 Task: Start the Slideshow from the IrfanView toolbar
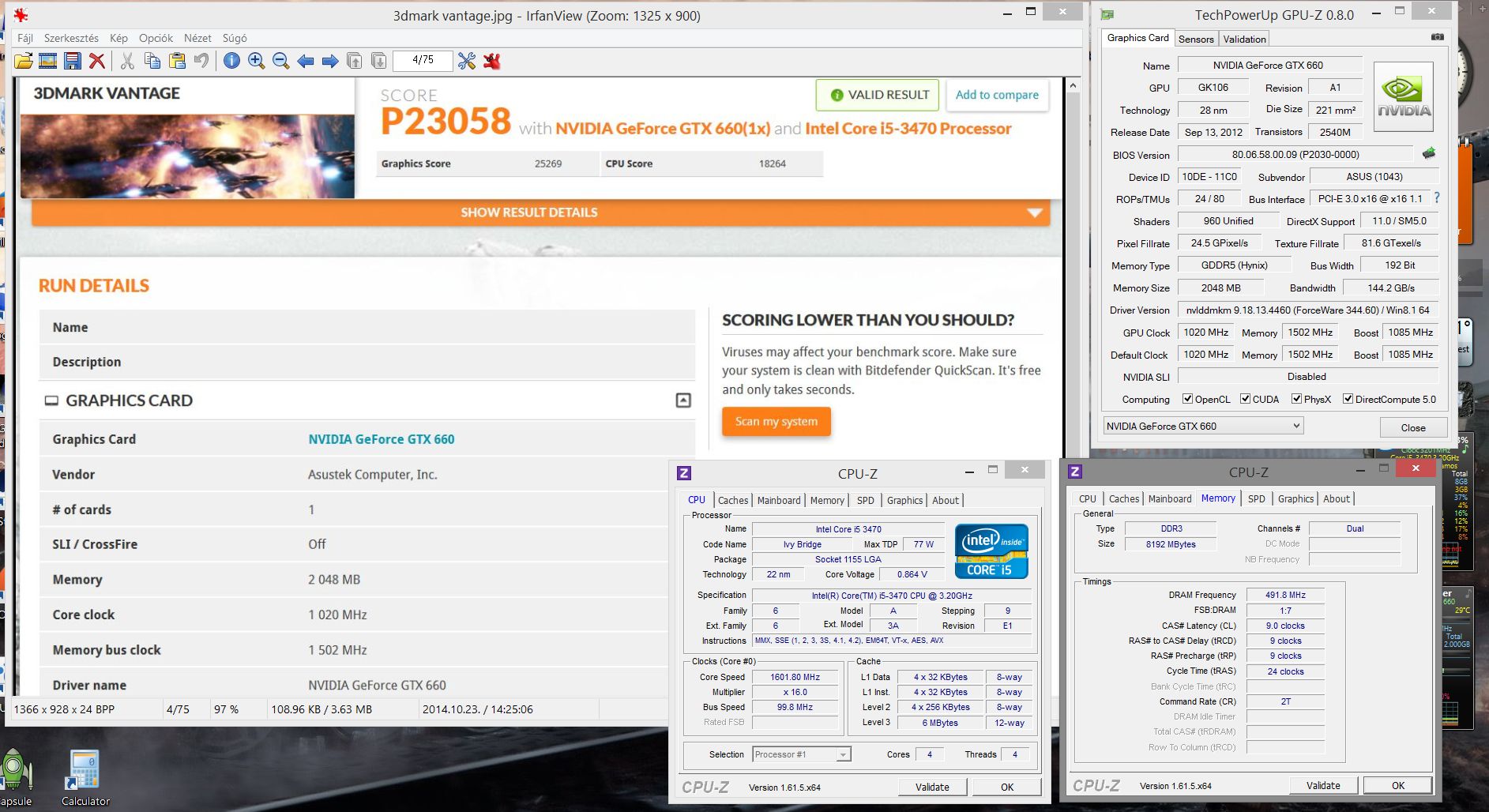click(48, 61)
